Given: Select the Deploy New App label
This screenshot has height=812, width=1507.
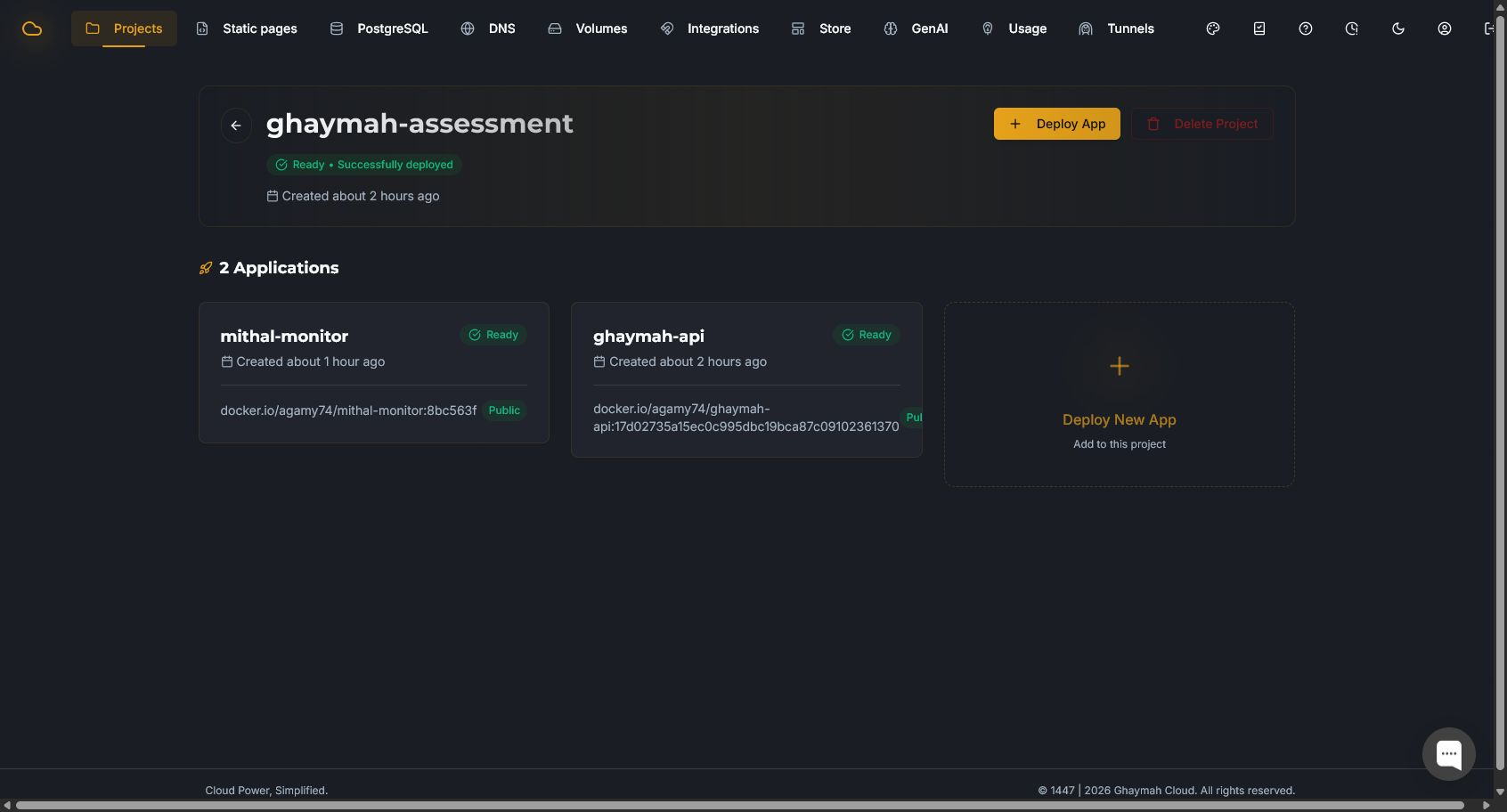Looking at the screenshot, I should coord(1120,419).
